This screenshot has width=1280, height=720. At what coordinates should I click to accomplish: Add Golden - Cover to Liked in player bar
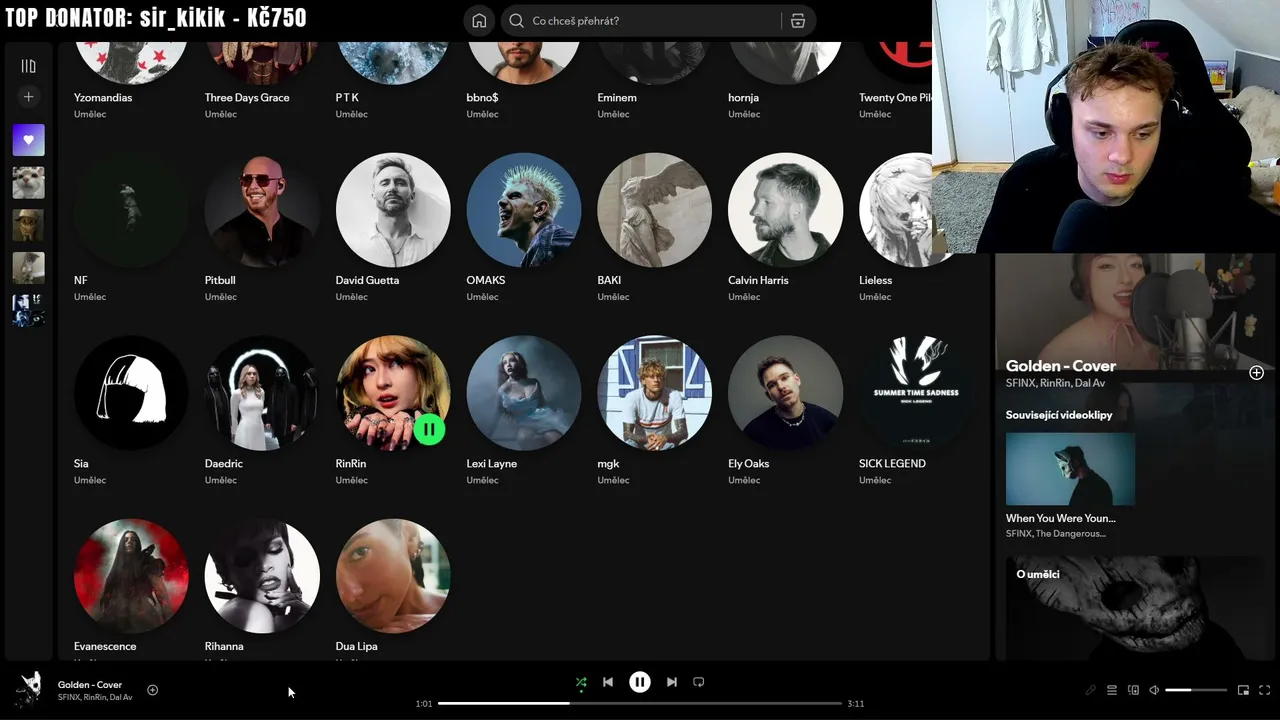coord(153,690)
